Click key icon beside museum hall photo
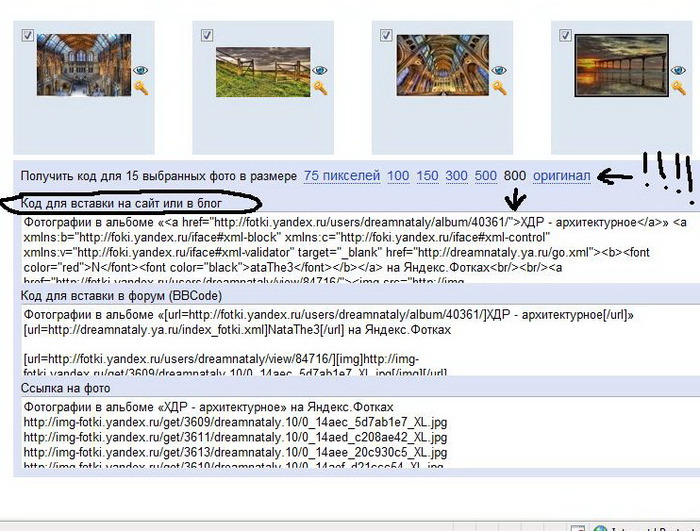The height and width of the screenshot is (531, 700). click(141, 88)
